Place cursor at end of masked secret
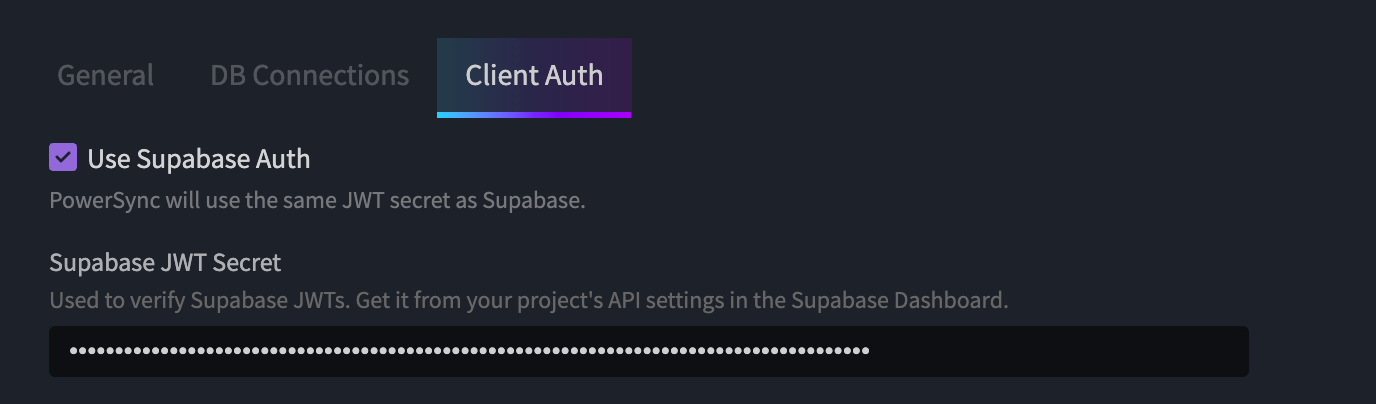This screenshot has height=404, width=1376. tap(870, 351)
